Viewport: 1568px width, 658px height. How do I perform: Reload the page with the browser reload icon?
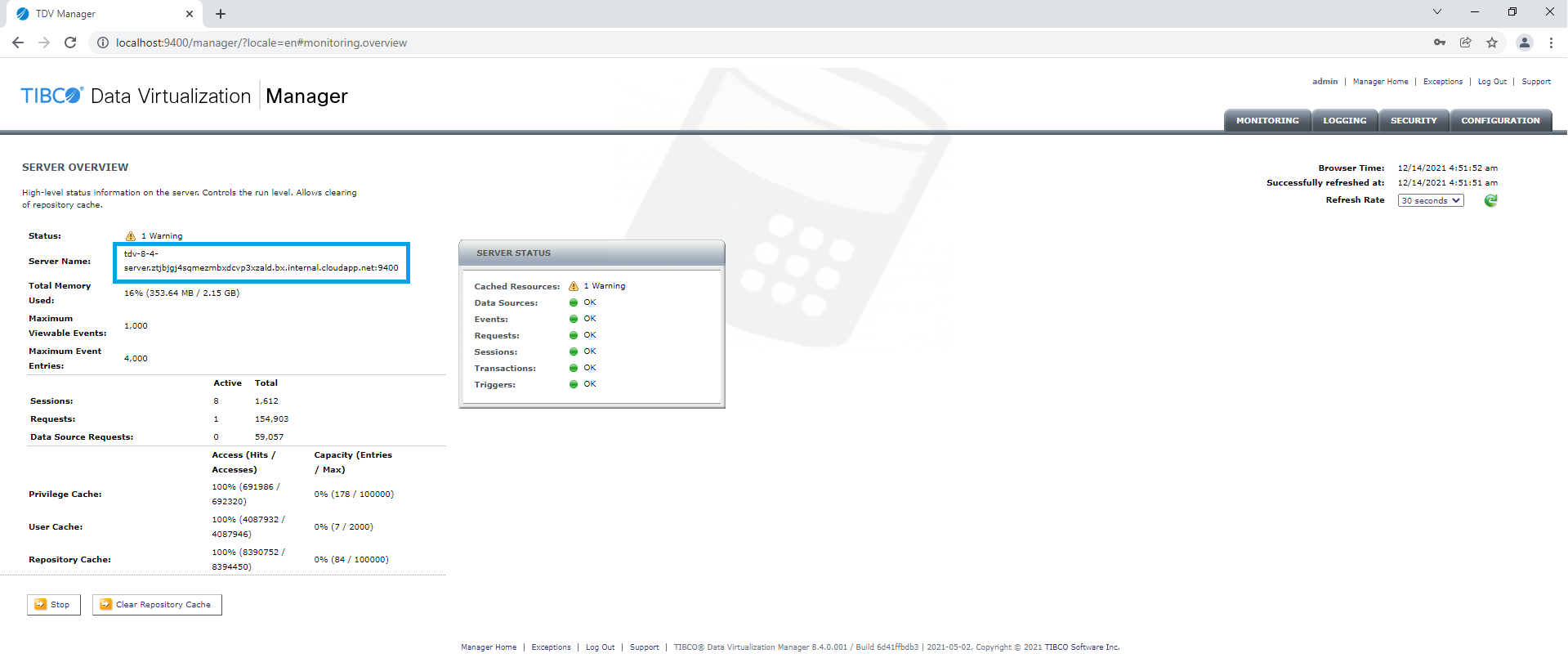(x=70, y=43)
